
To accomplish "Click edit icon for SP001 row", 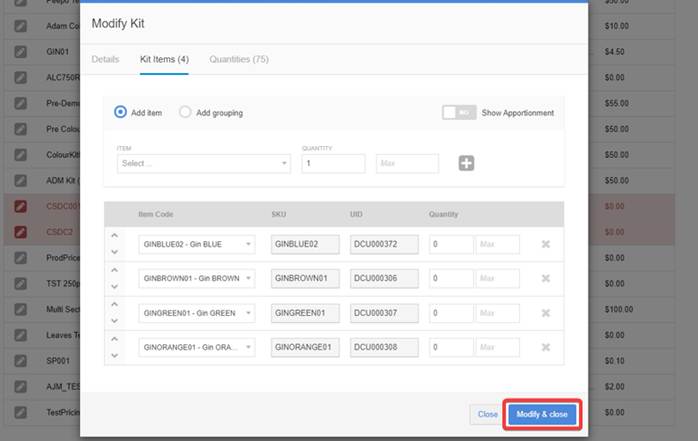I will (20, 360).
